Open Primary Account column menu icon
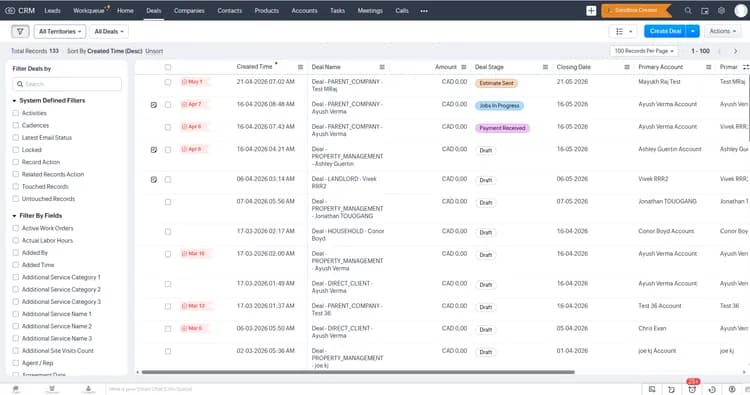The width and height of the screenshot is (750, 395). (708, 67)
